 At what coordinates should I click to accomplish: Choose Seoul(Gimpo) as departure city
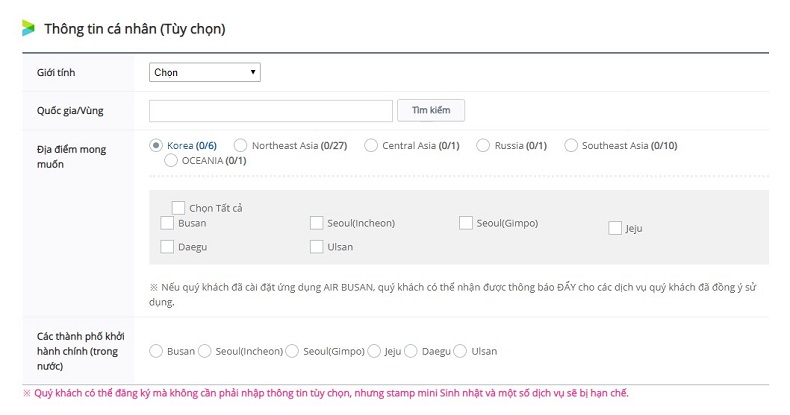(293, 351)
